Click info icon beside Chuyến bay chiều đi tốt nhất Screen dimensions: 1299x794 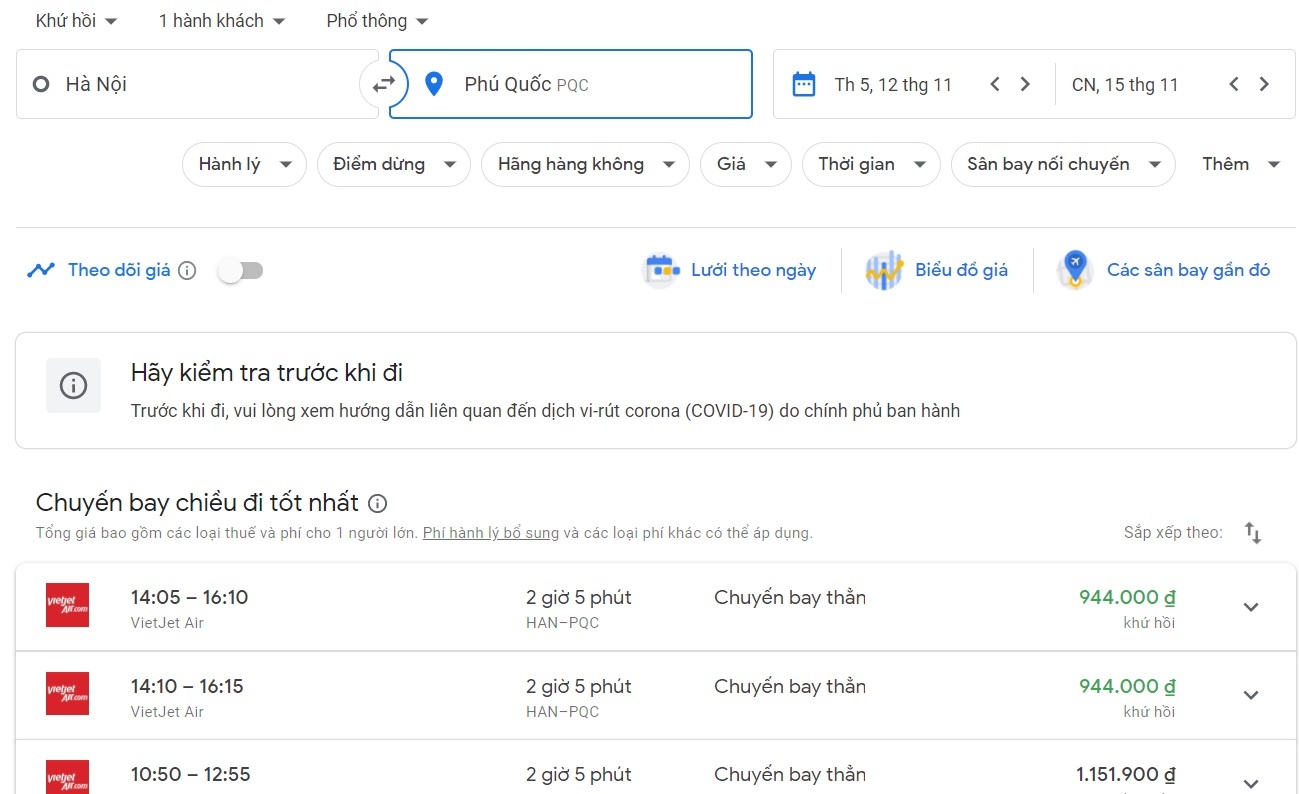[377, 503]
